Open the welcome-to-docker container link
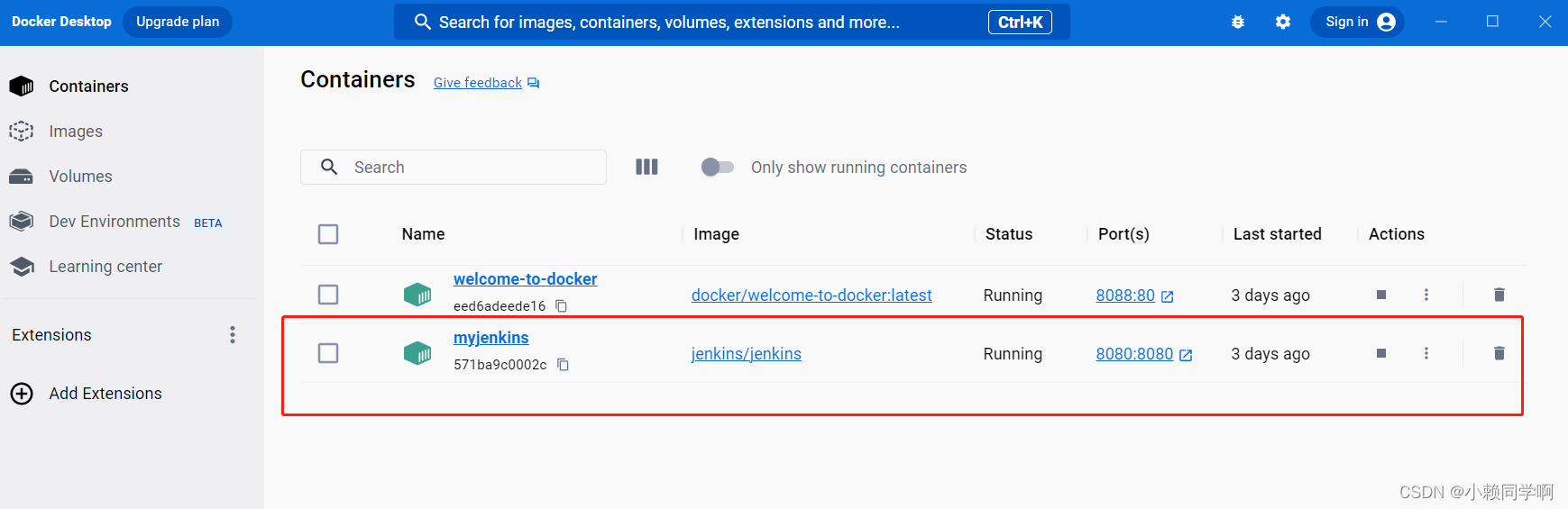The image size is (1568, 509). coord(525,279)
